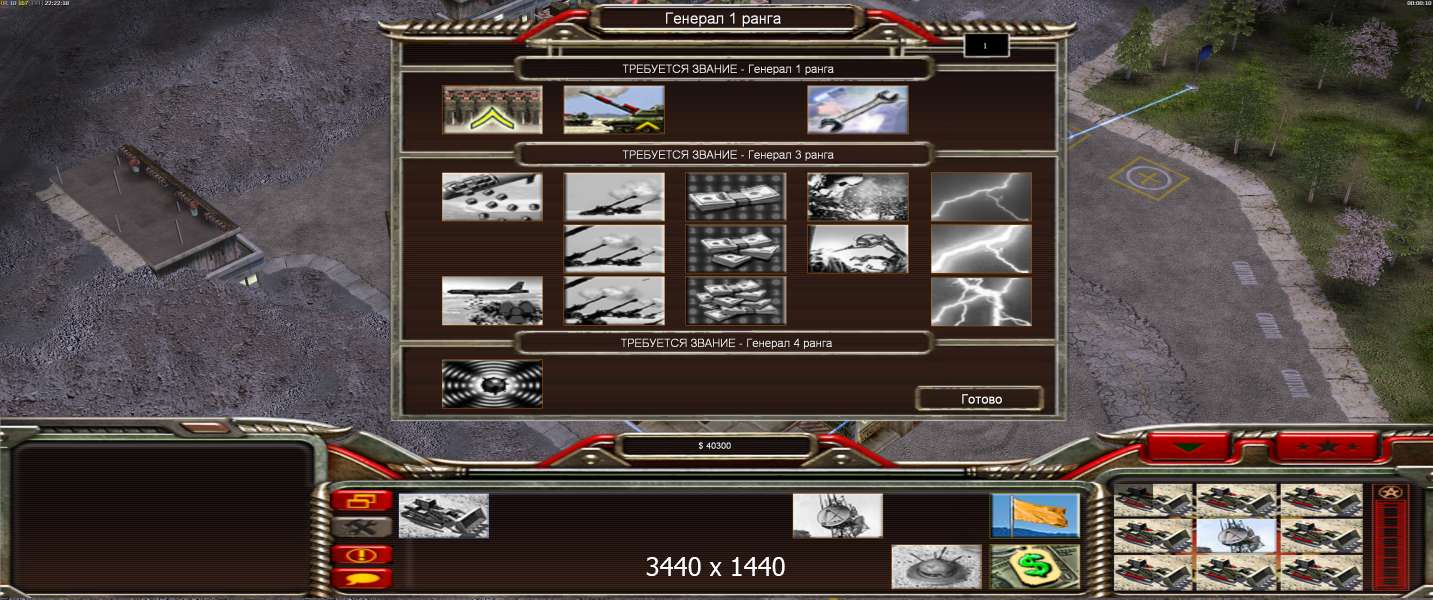
Task: Select the Red Guard training power with yellow chevron
Action: click(x=493, y=110)
